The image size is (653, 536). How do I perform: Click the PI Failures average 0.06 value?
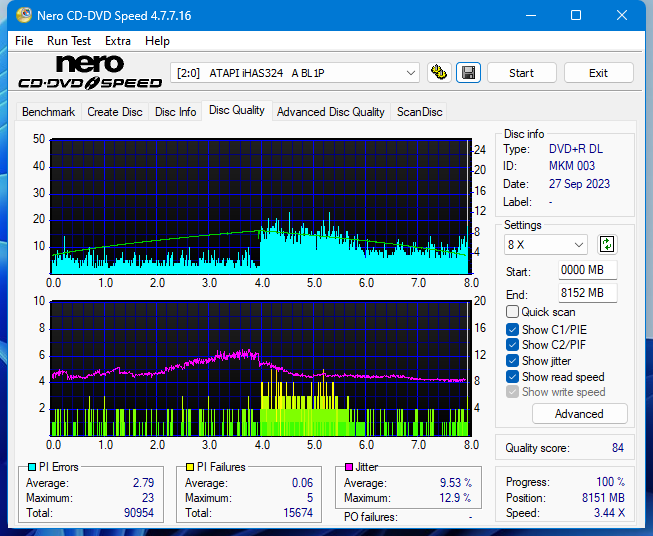[302, 483]
